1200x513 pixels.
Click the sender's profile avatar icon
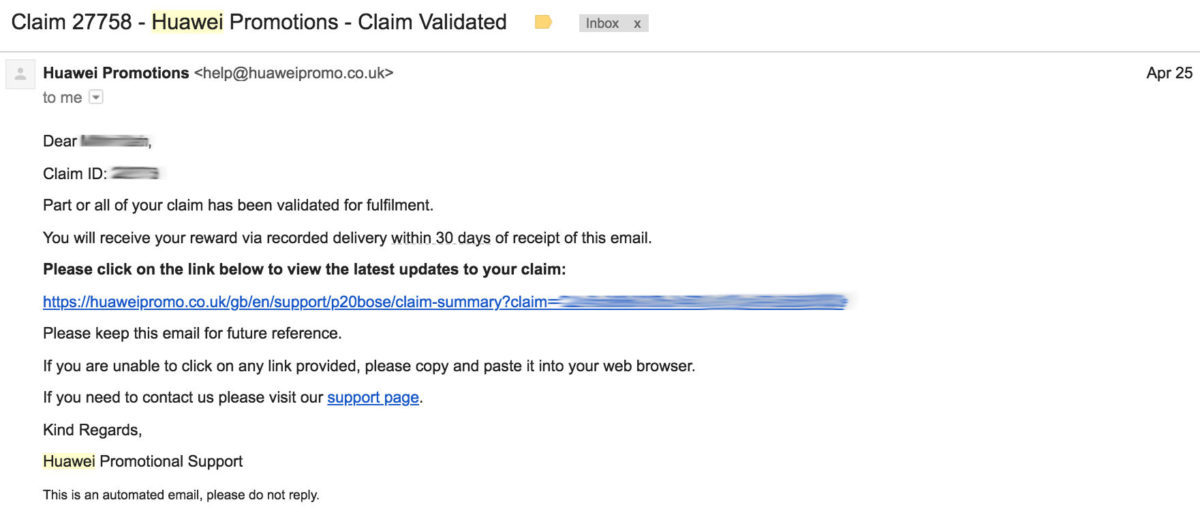click(20, 74)
